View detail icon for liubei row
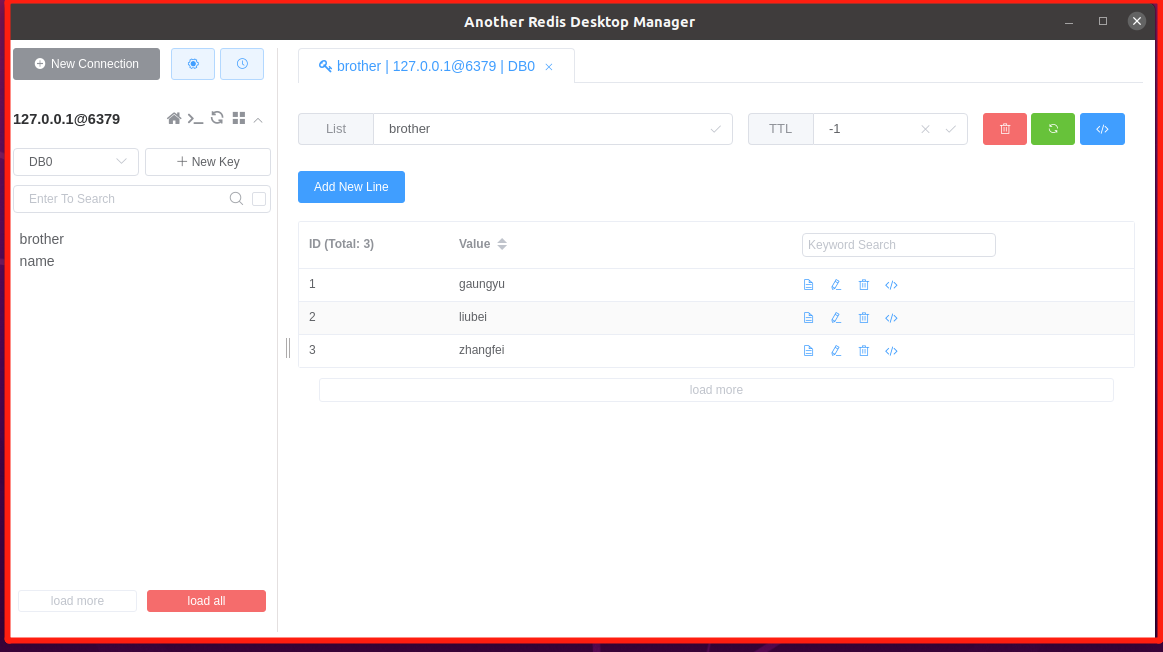The width and height of the screenshot is (1163, 652). (808, 317)
